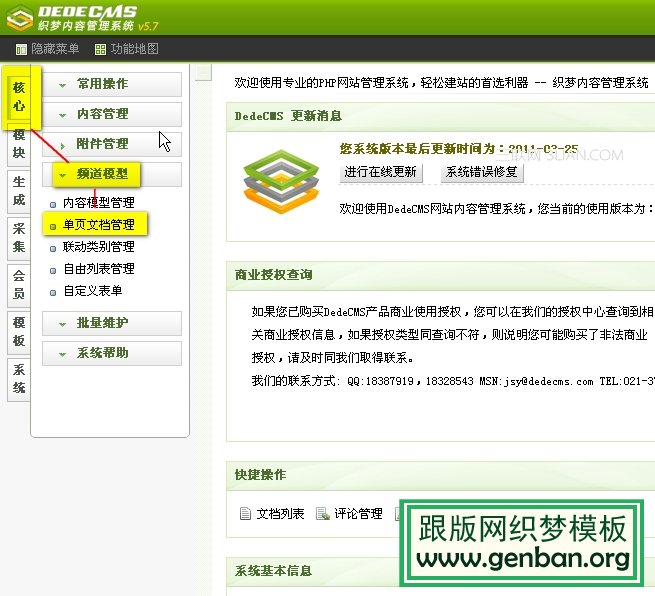The height and width of the screenshot is (596, 655).
Task: Click the 隐藏菜单 hide-menu icon
Action: 21,50
